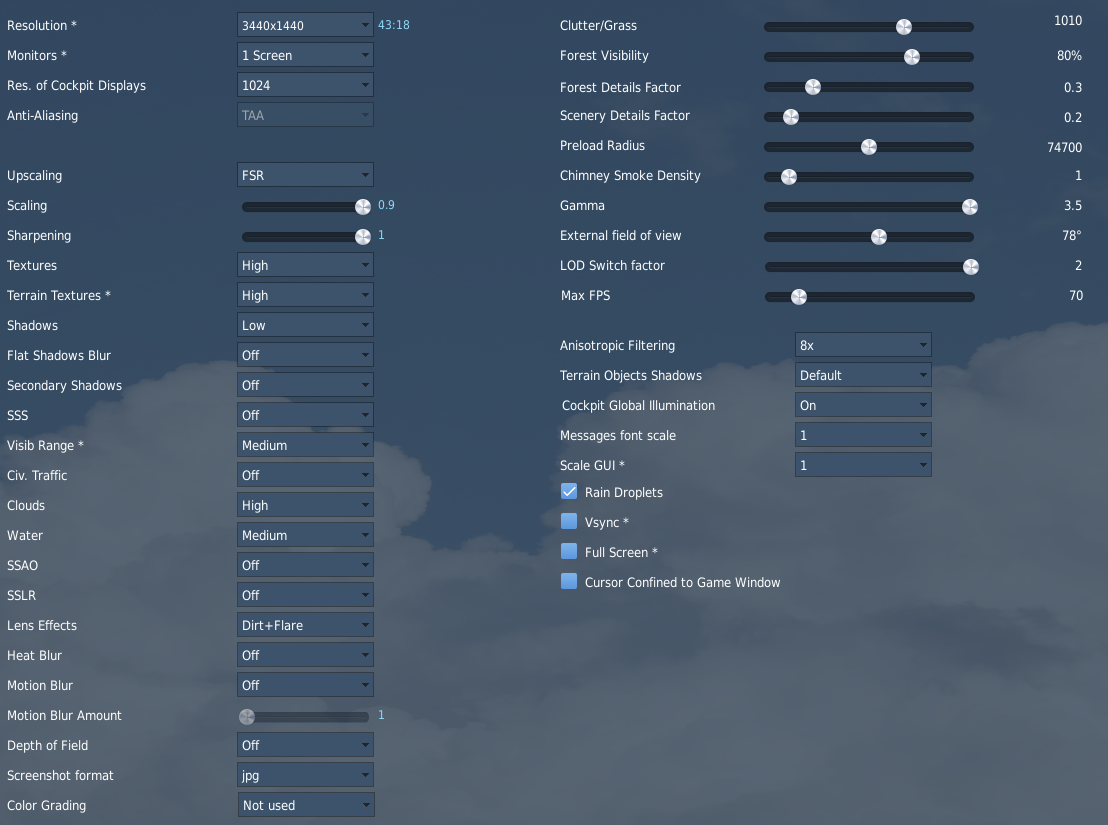The height and width of the screenshot is (825, 1108).
Task: Click the Chimney Smoke Density slider handle
Action: click(789, 177)
